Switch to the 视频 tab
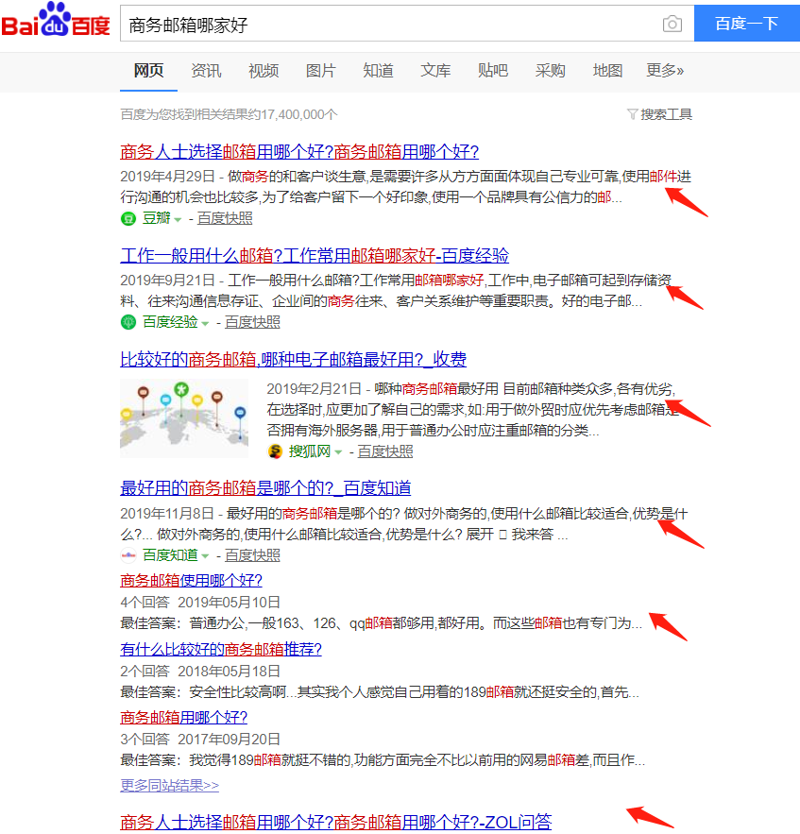Image resolution: width=800 pixels, height=834 pixels. coord(263,70)
